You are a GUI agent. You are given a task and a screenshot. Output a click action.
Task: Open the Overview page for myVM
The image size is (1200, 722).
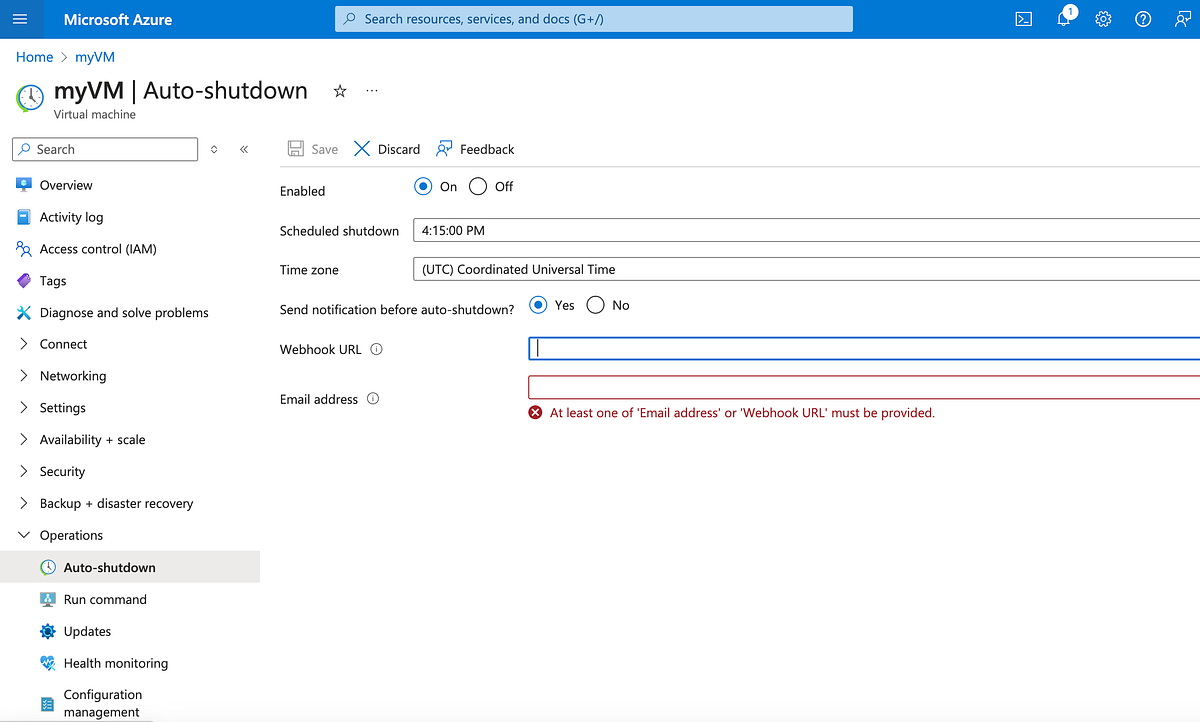(63, 184)
